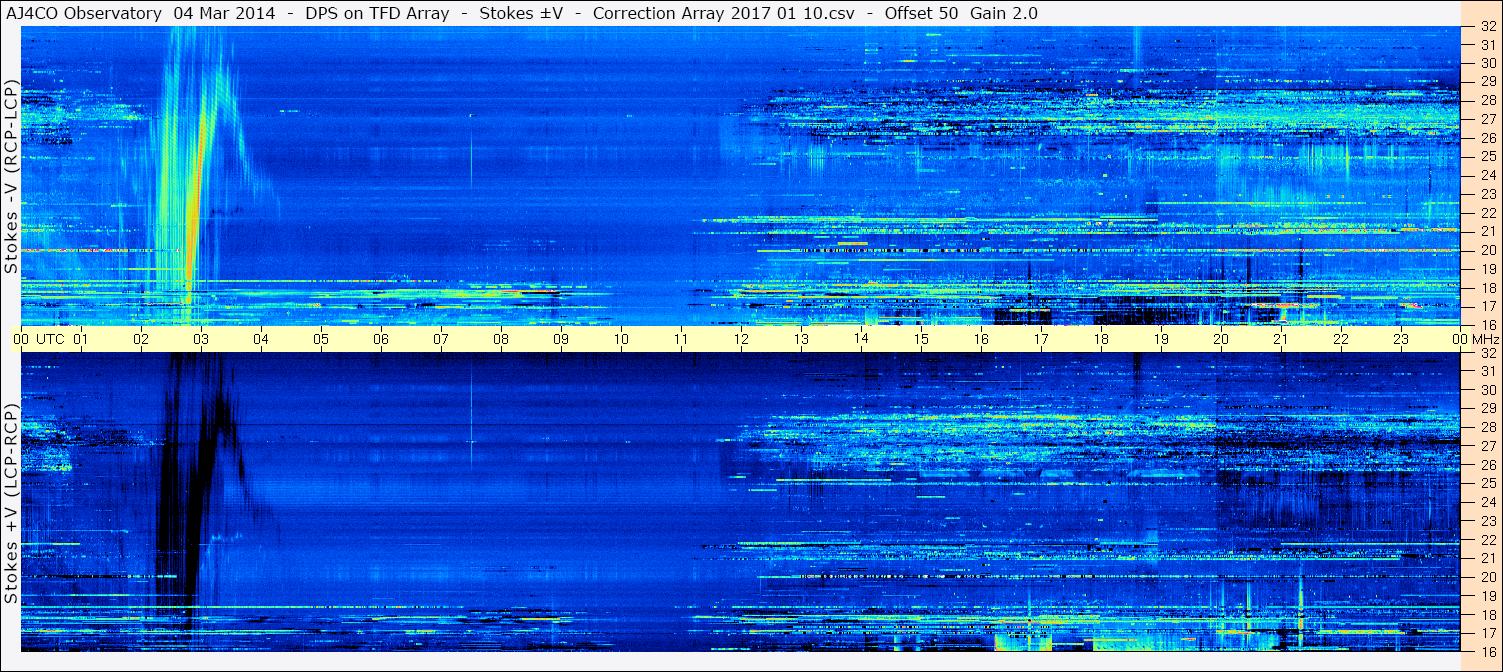Screen dimensions: 1503x672
Task: Select the 18 MHz tick of the Stokes +V panel
Action: click(1487, 614)
